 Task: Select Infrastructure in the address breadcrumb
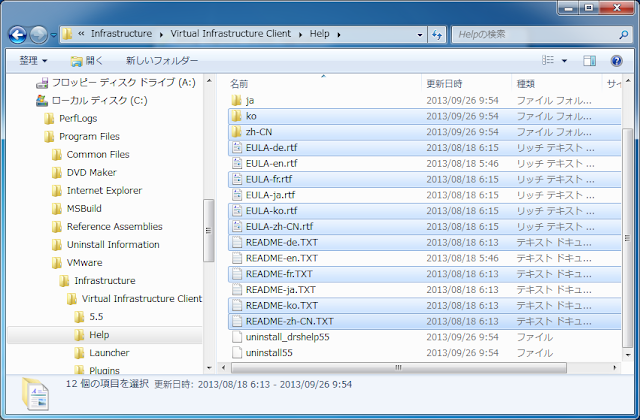121,34
